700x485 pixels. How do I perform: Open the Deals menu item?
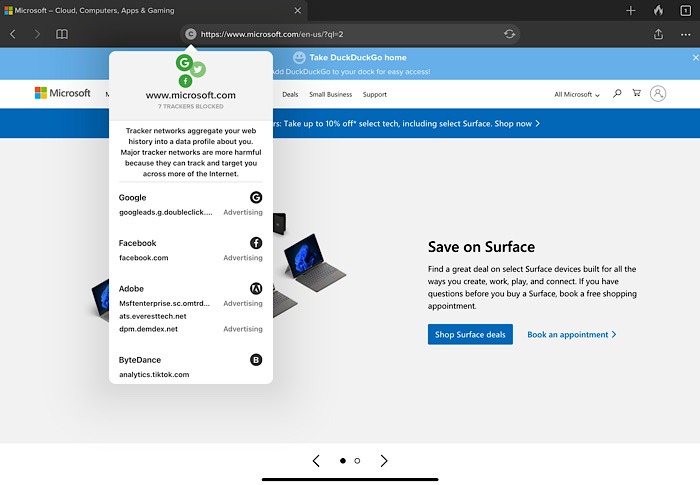click(x=290, y=94)
